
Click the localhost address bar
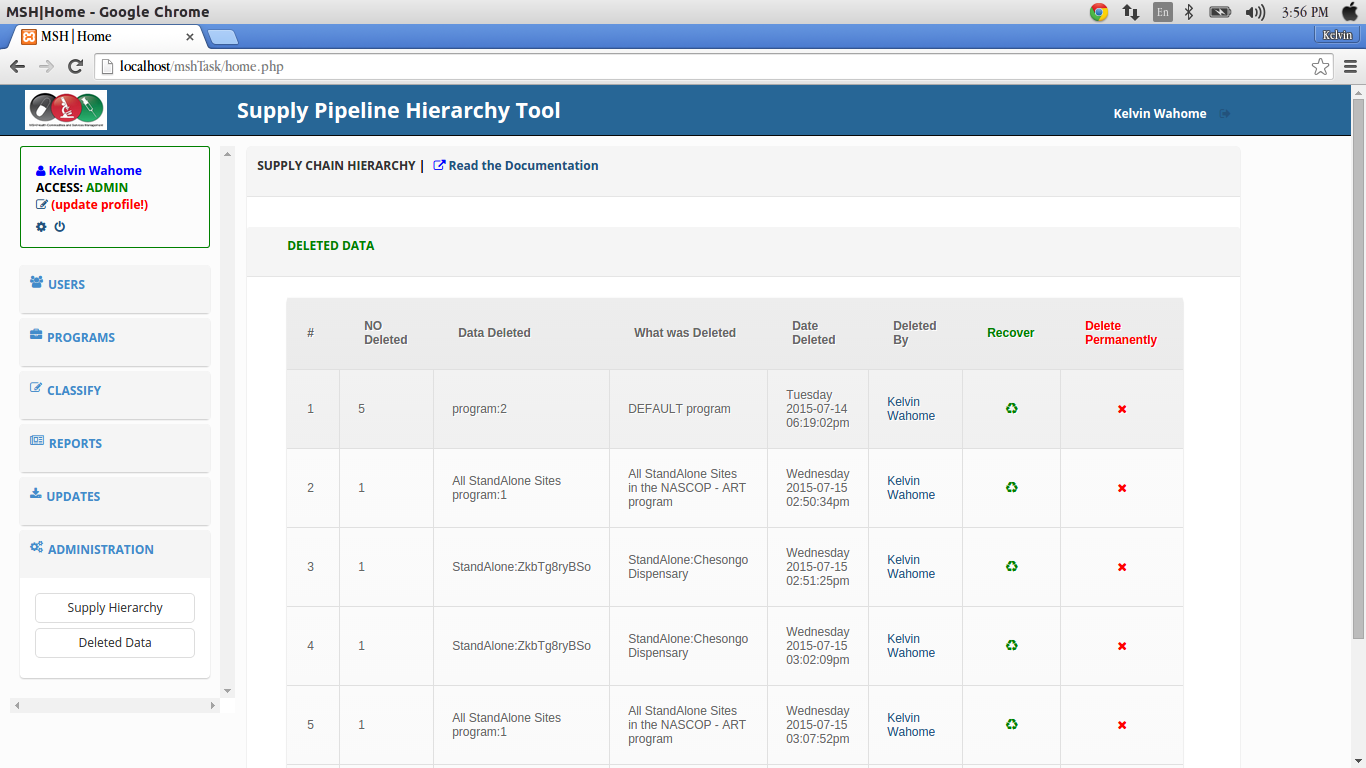[x=700, y=66]
